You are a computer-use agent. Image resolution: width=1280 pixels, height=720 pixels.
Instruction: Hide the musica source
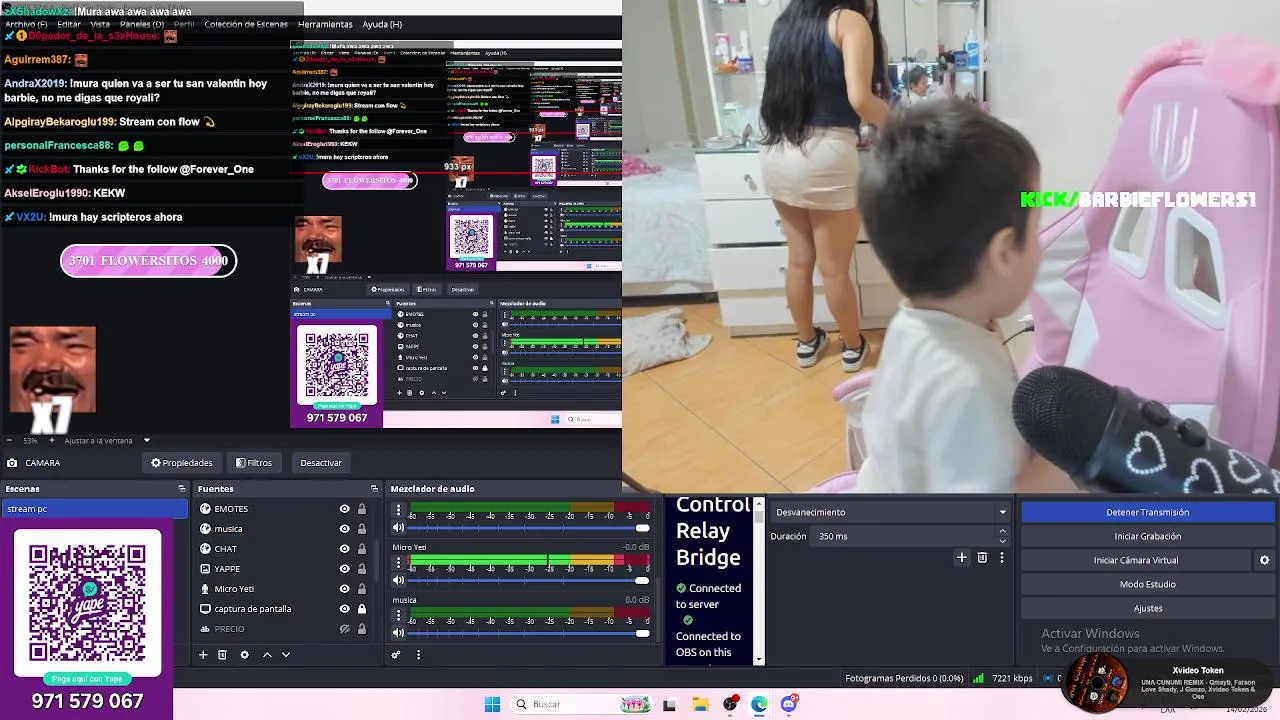click(x=344, y=529)
